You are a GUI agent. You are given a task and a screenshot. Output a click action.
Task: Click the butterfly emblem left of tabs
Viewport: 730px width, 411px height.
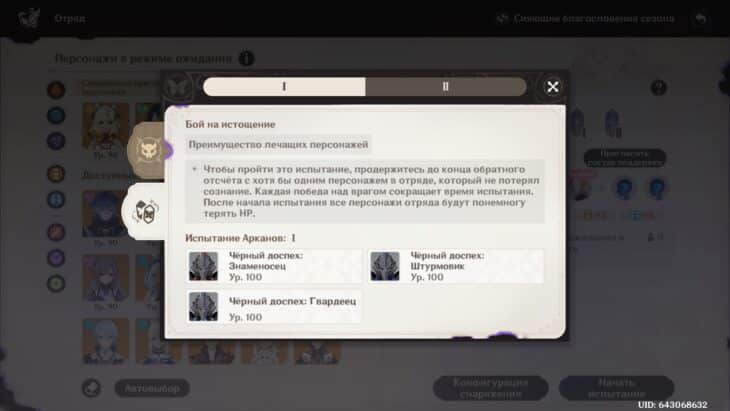pos(178,87)
